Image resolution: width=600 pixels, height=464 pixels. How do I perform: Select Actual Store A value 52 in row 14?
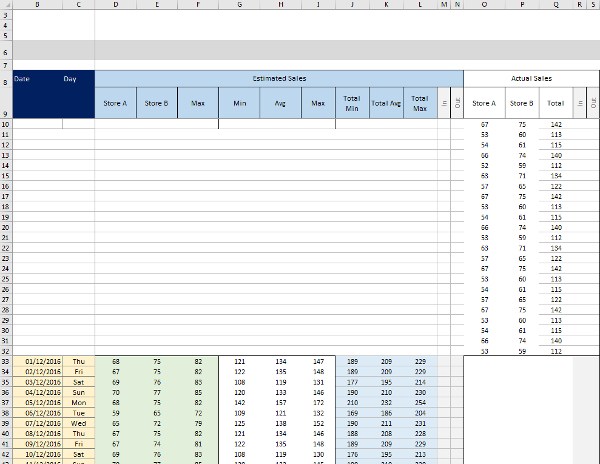484,166
